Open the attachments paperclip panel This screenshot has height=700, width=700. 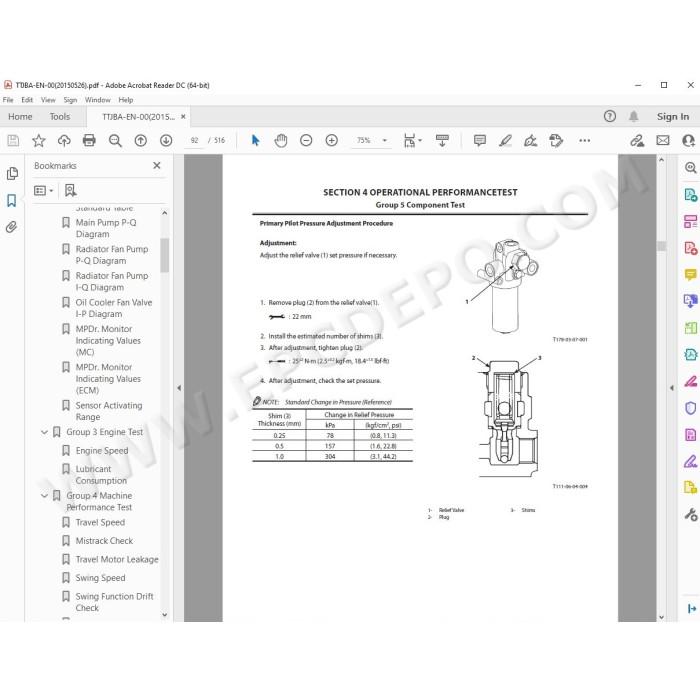point(12,227)
